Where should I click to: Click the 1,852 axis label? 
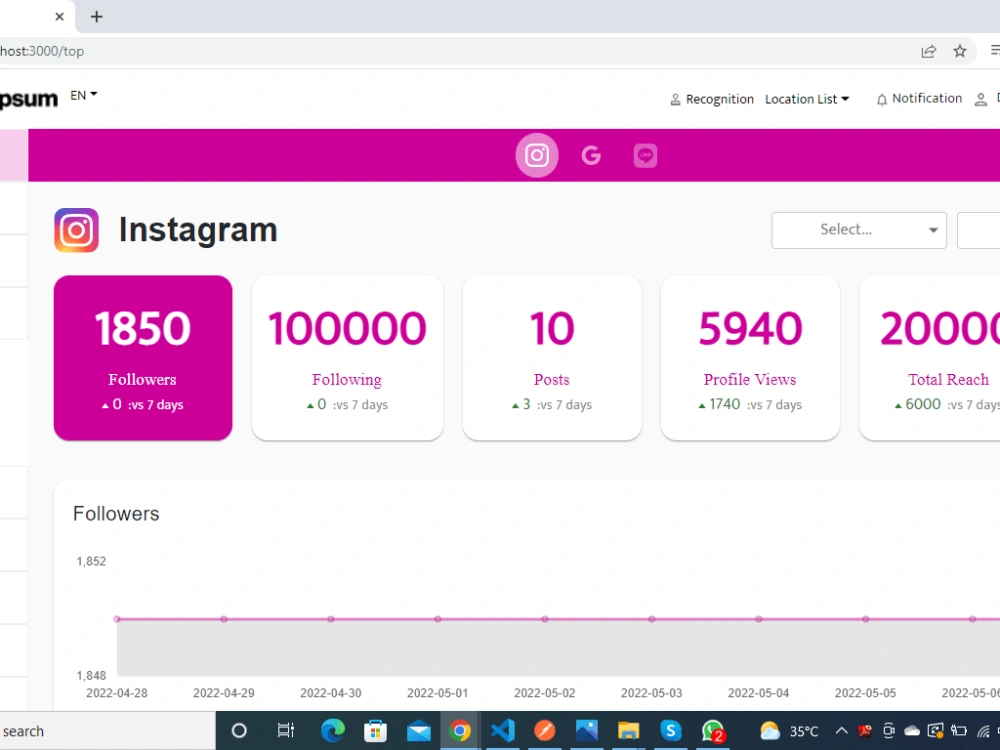(91, 561)
